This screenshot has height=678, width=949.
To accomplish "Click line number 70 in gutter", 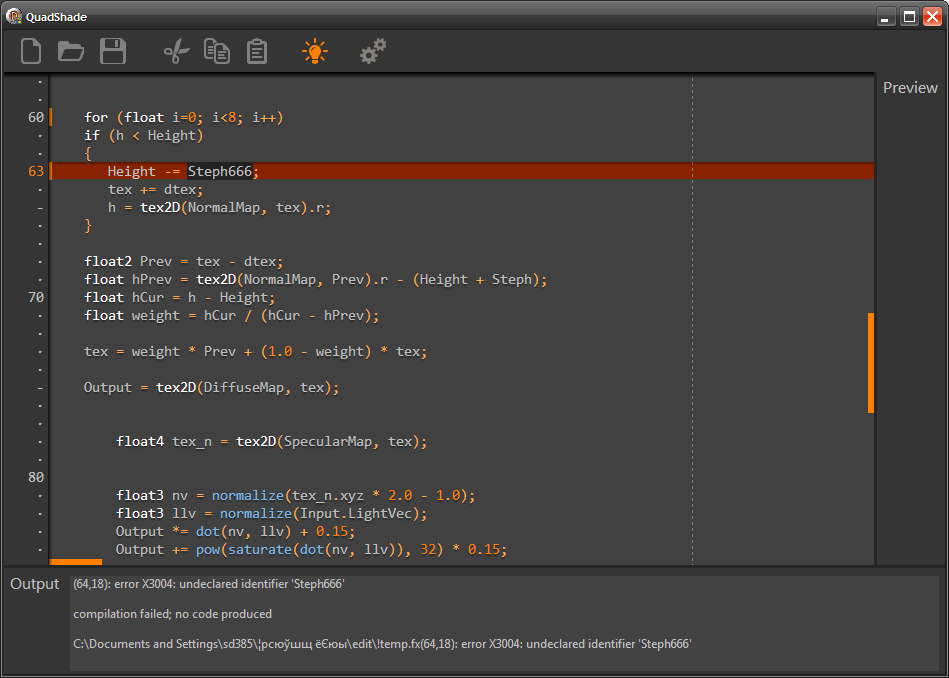I will click(36, 297).
